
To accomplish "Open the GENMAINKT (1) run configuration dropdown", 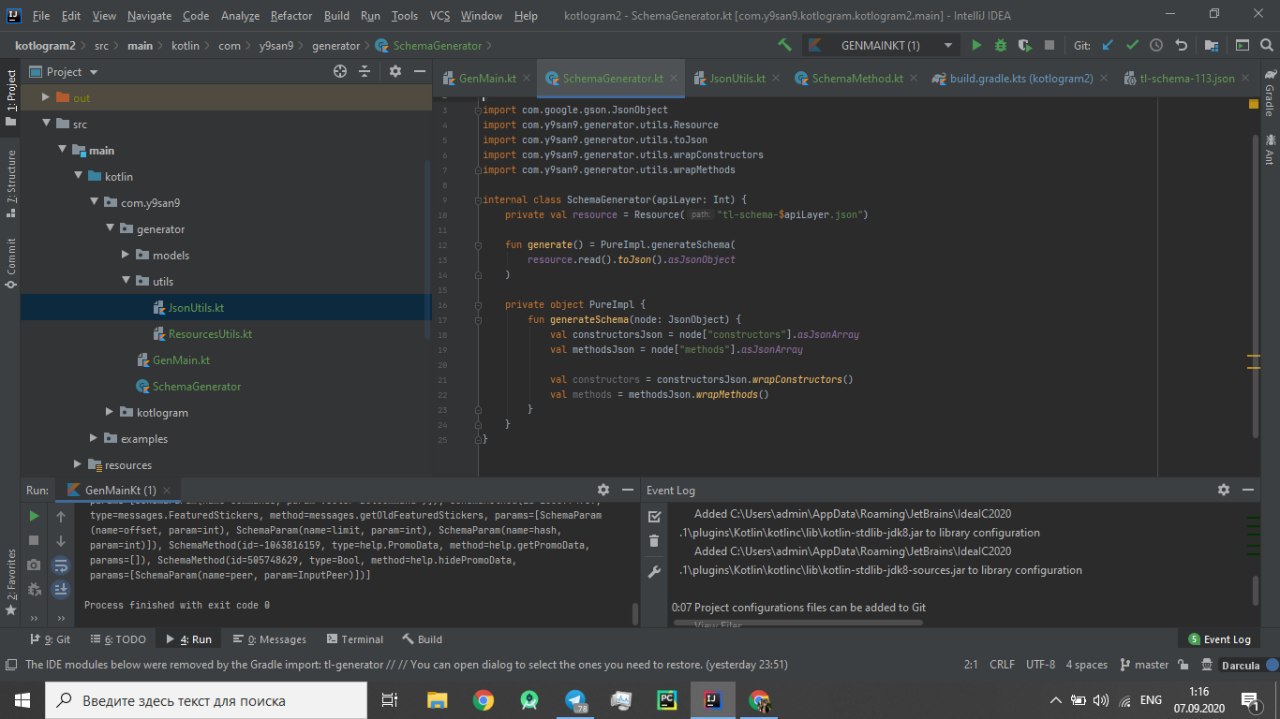I will pos(880,45).
